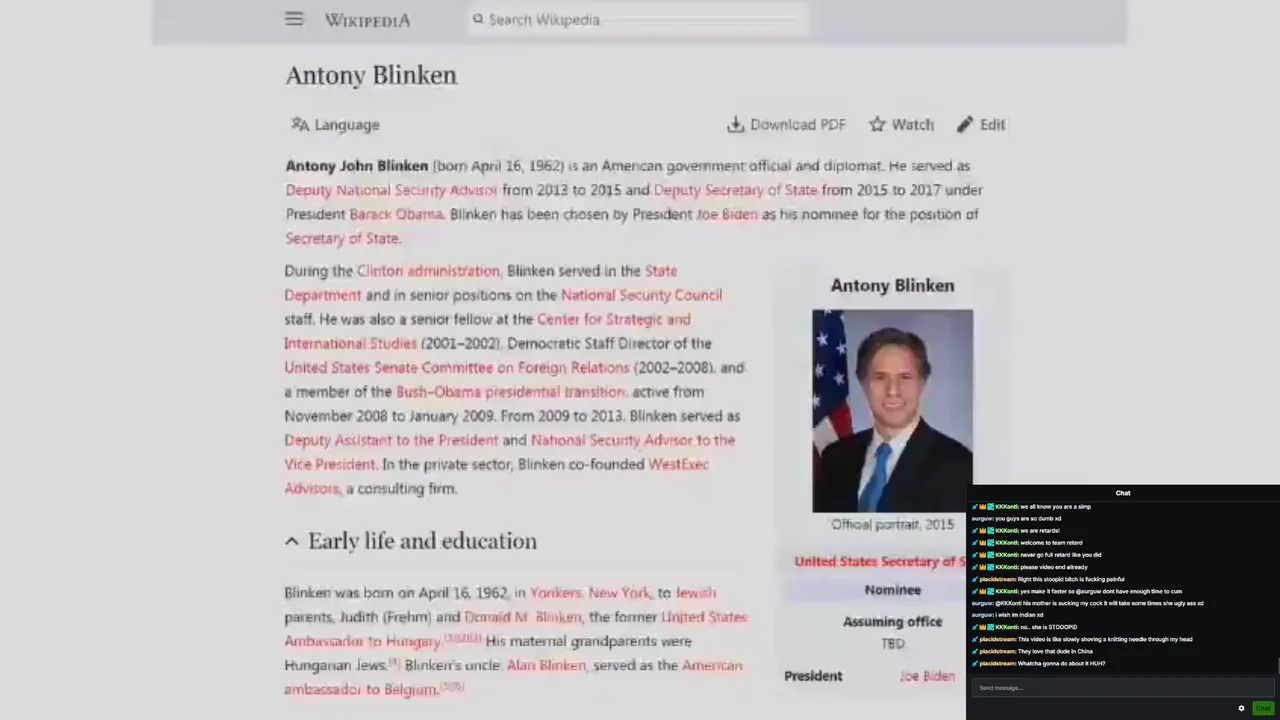Click the Edit label
1280x720 pixels.
tap(992, 125)
